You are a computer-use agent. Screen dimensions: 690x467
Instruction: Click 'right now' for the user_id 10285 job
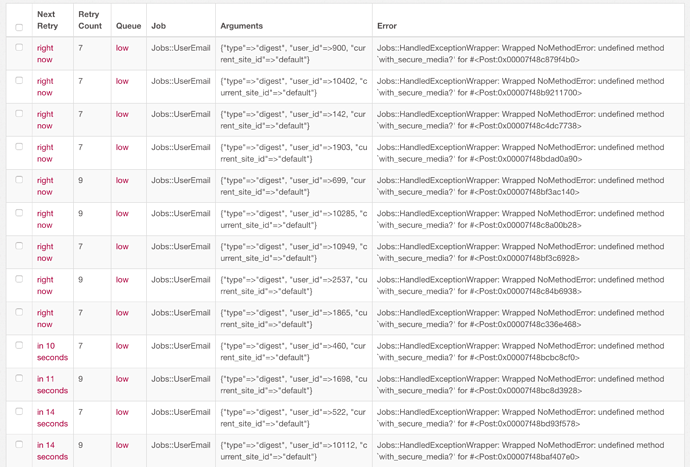(x=45, y=219)
